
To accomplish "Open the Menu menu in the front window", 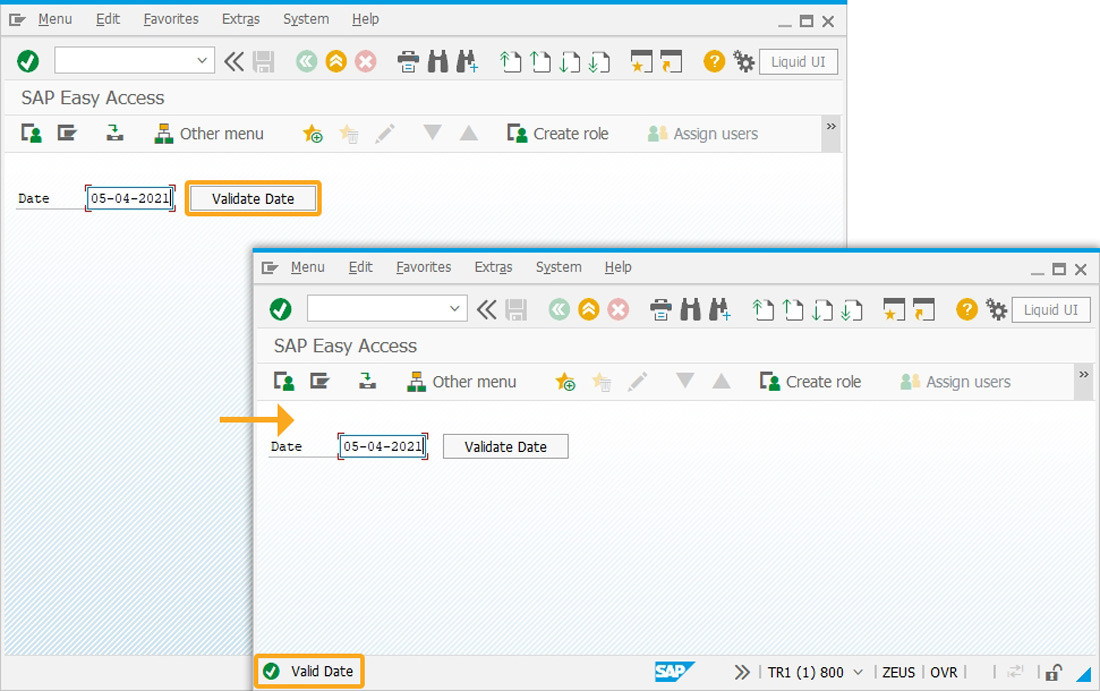I will tap(308, 267).
